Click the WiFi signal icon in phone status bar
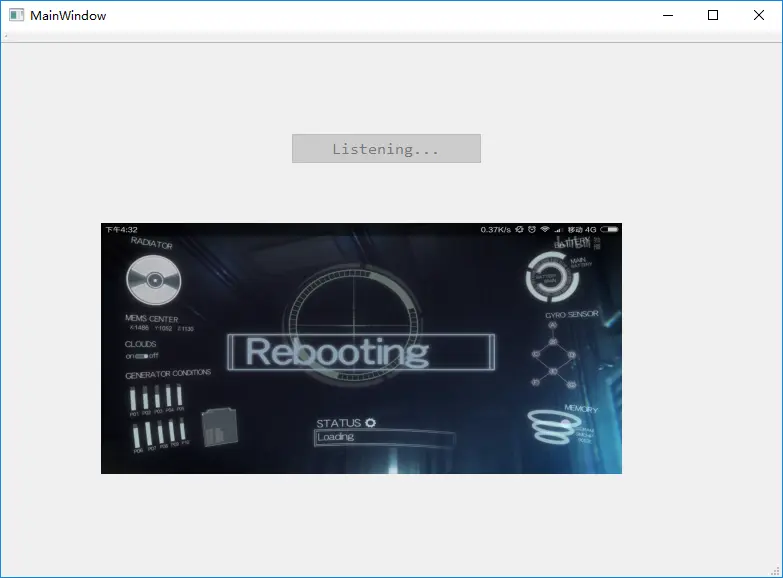Viewport: 783px width, 578px height. (545, 229)
